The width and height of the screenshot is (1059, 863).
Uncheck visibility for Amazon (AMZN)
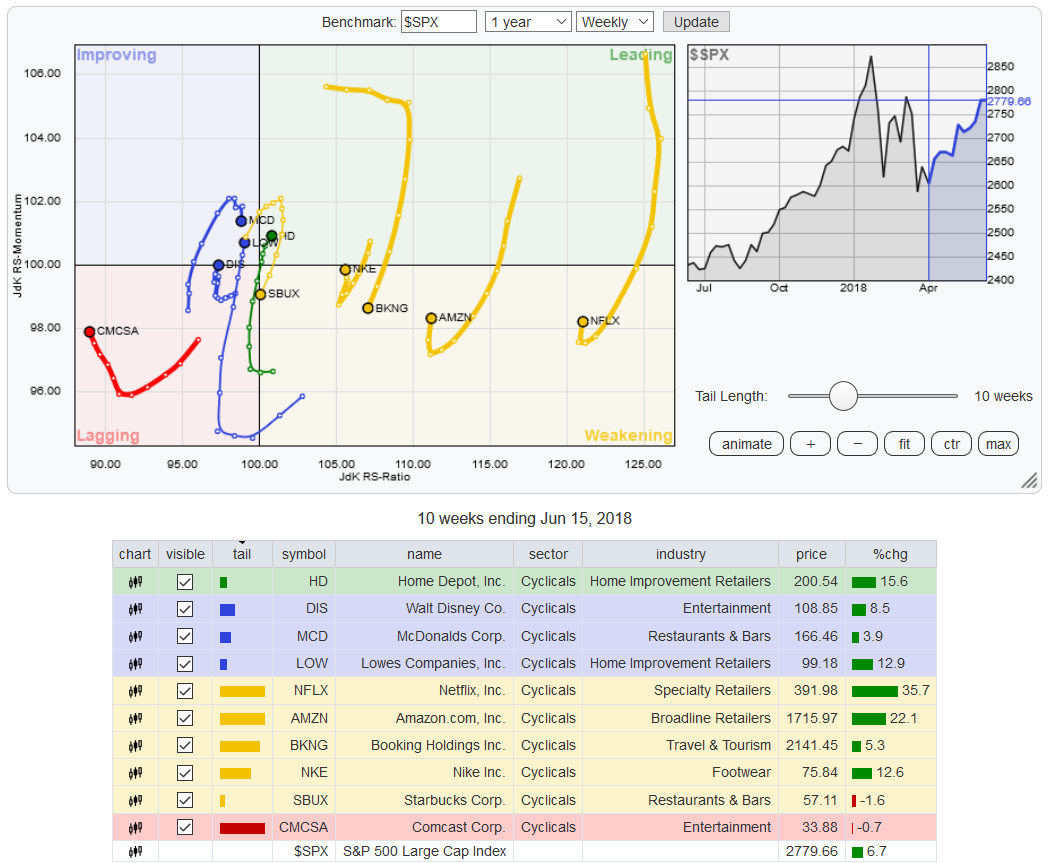point(184,718)
